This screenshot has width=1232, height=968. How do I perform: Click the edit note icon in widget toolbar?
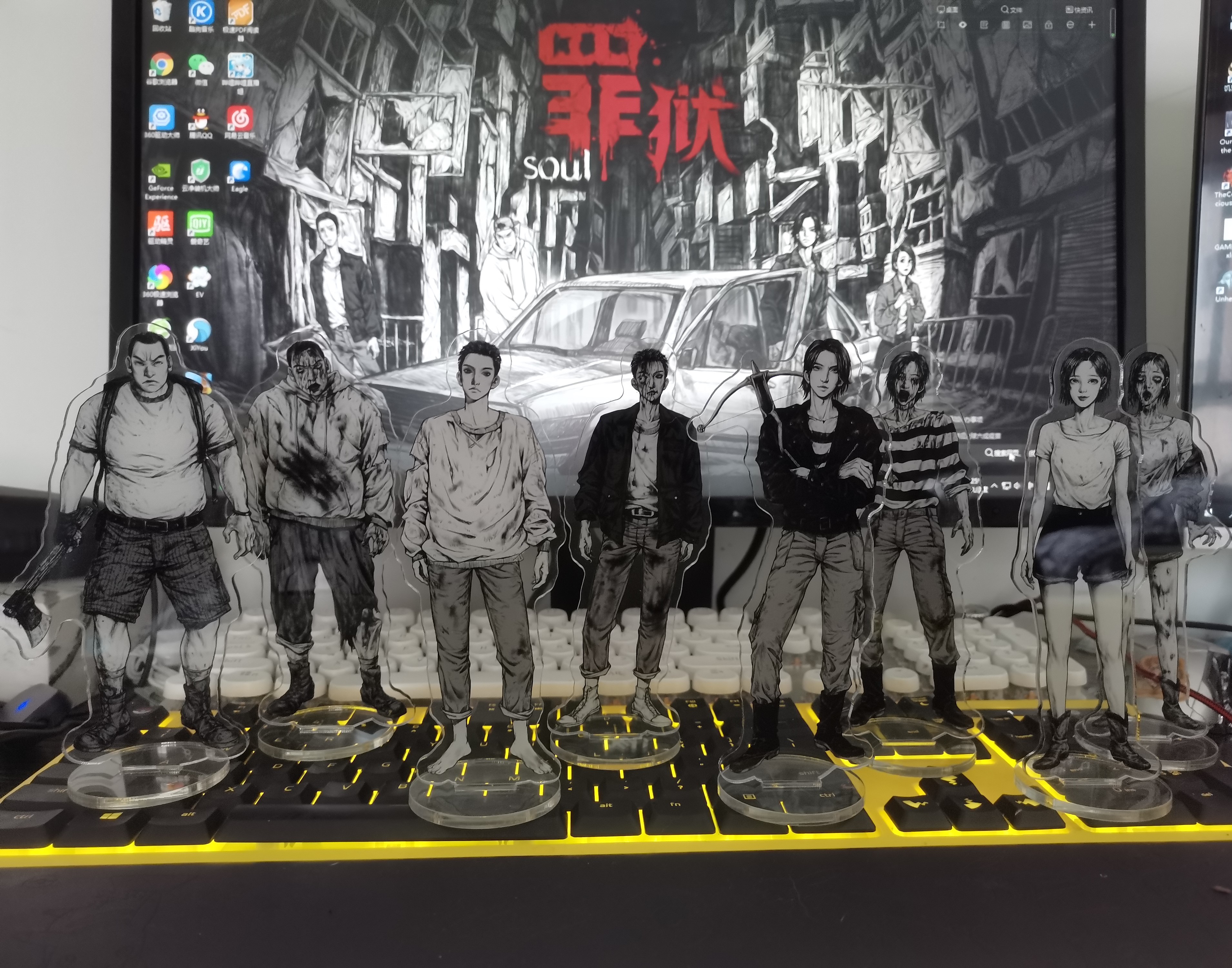[984, 25]
